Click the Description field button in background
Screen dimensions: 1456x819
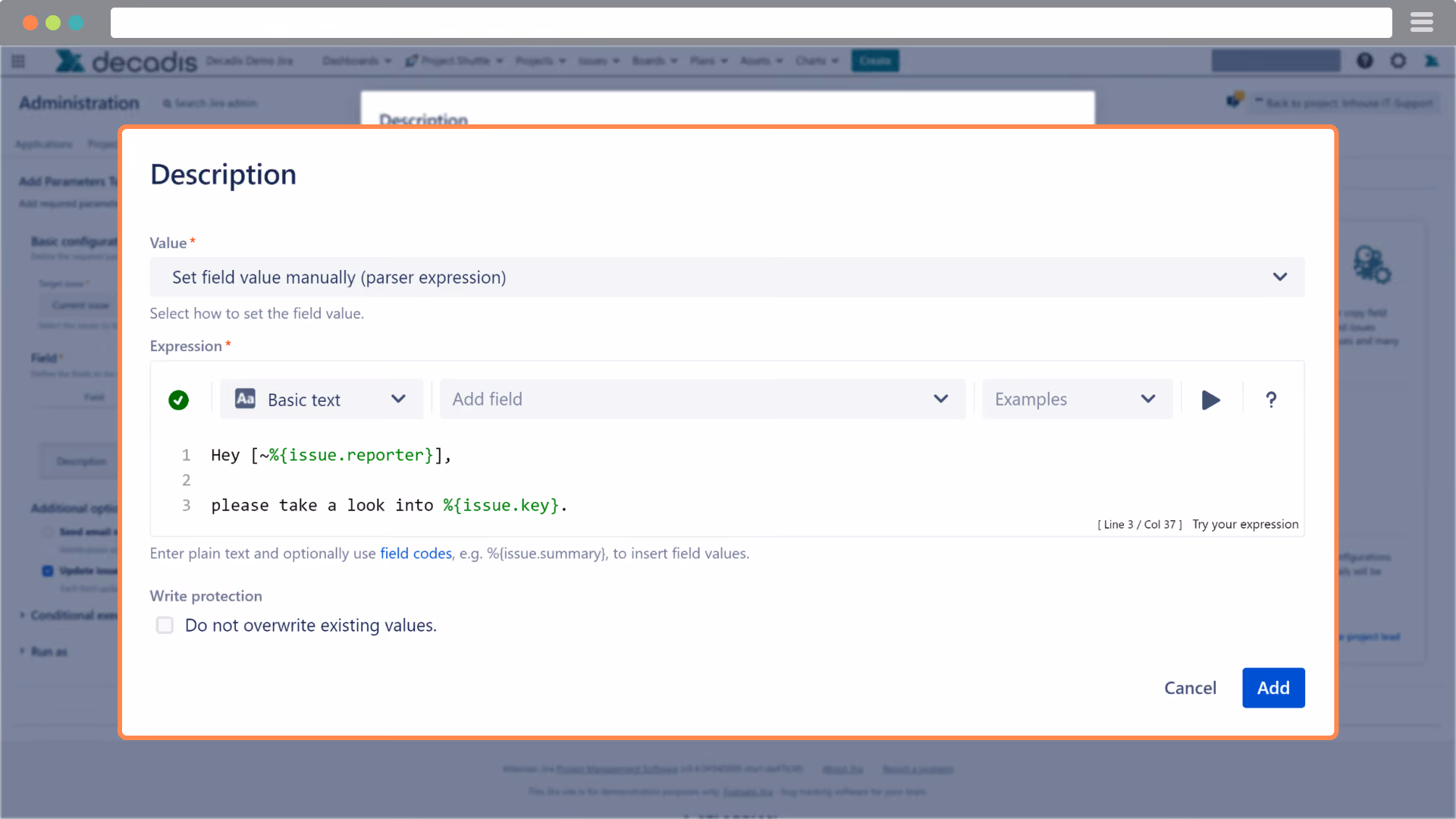(x=80, y=461)
